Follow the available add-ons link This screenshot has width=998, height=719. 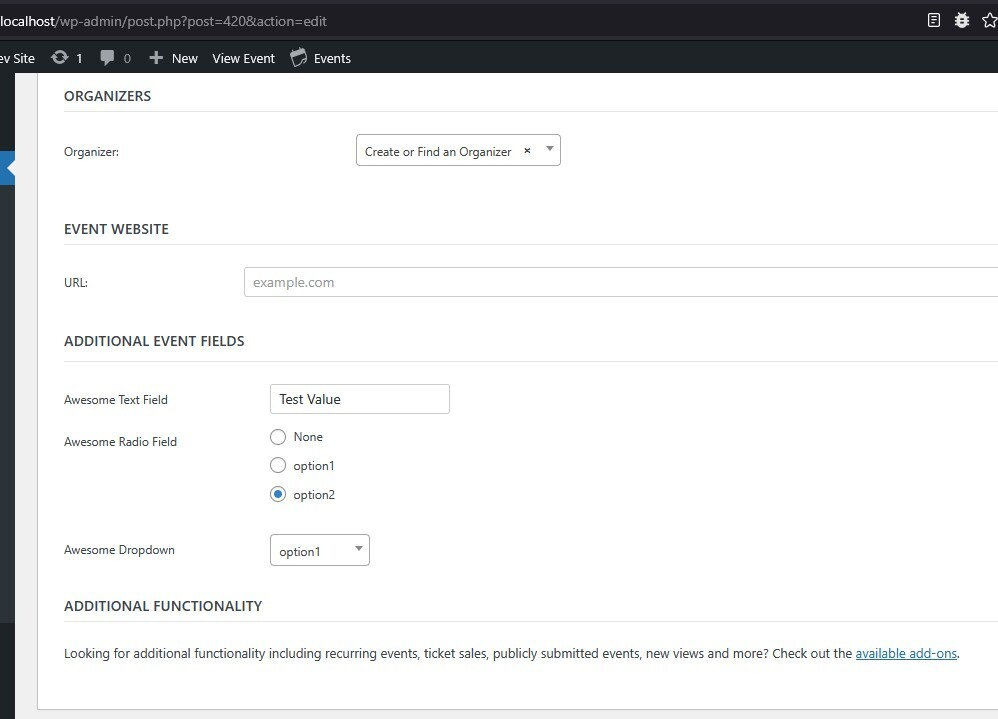(x=906, y=652)
